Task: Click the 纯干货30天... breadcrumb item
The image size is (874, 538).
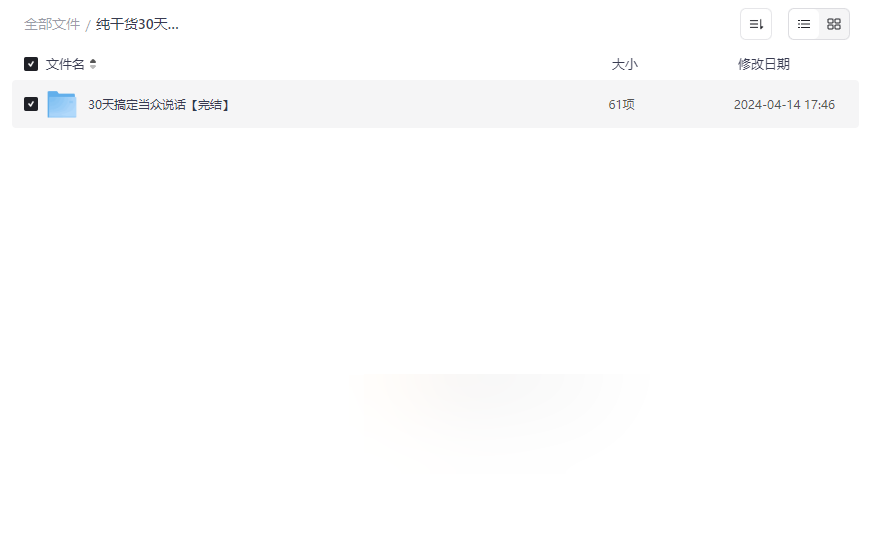Action: (x=137, y=25)
